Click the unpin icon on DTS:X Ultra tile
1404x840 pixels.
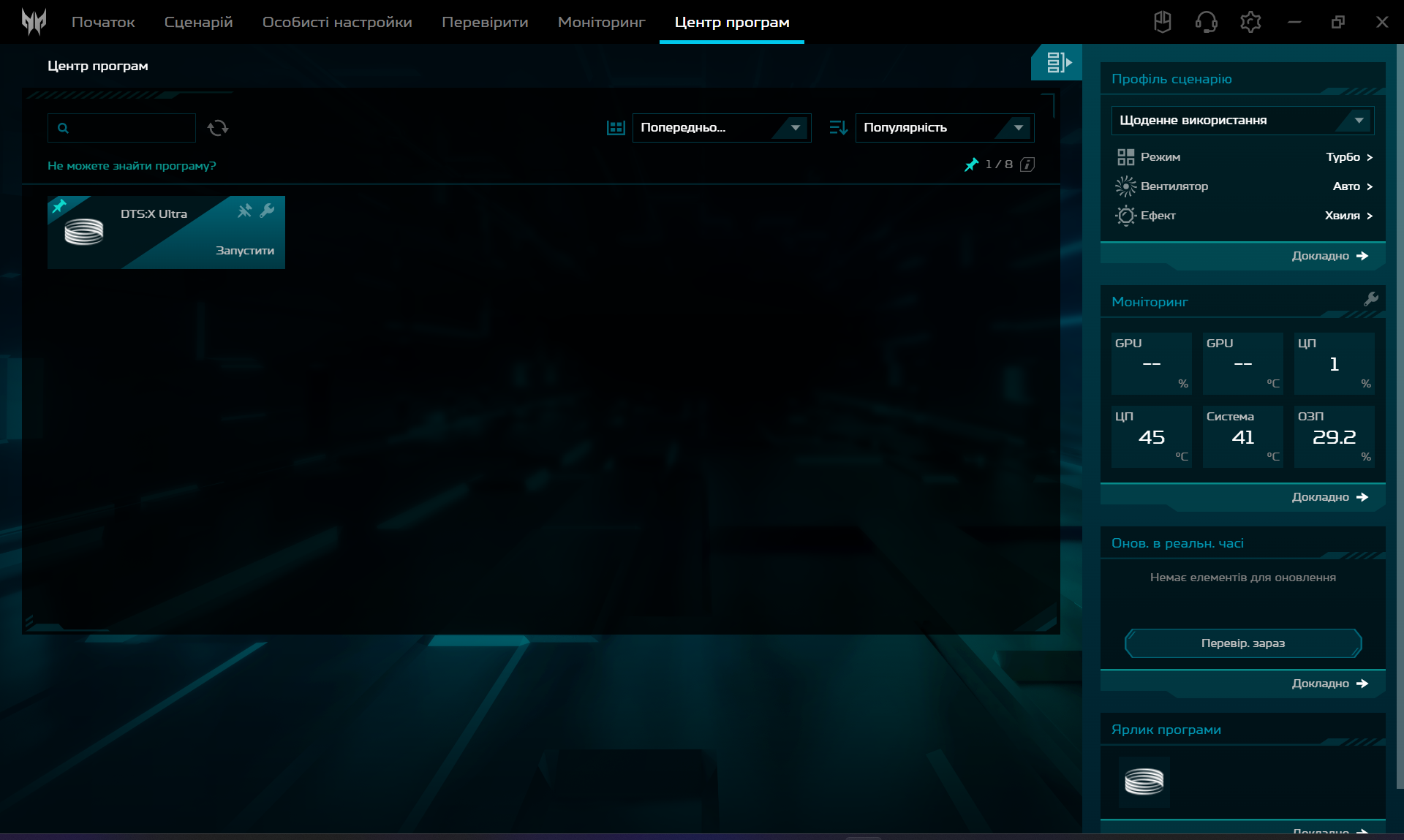pos(245,211)
